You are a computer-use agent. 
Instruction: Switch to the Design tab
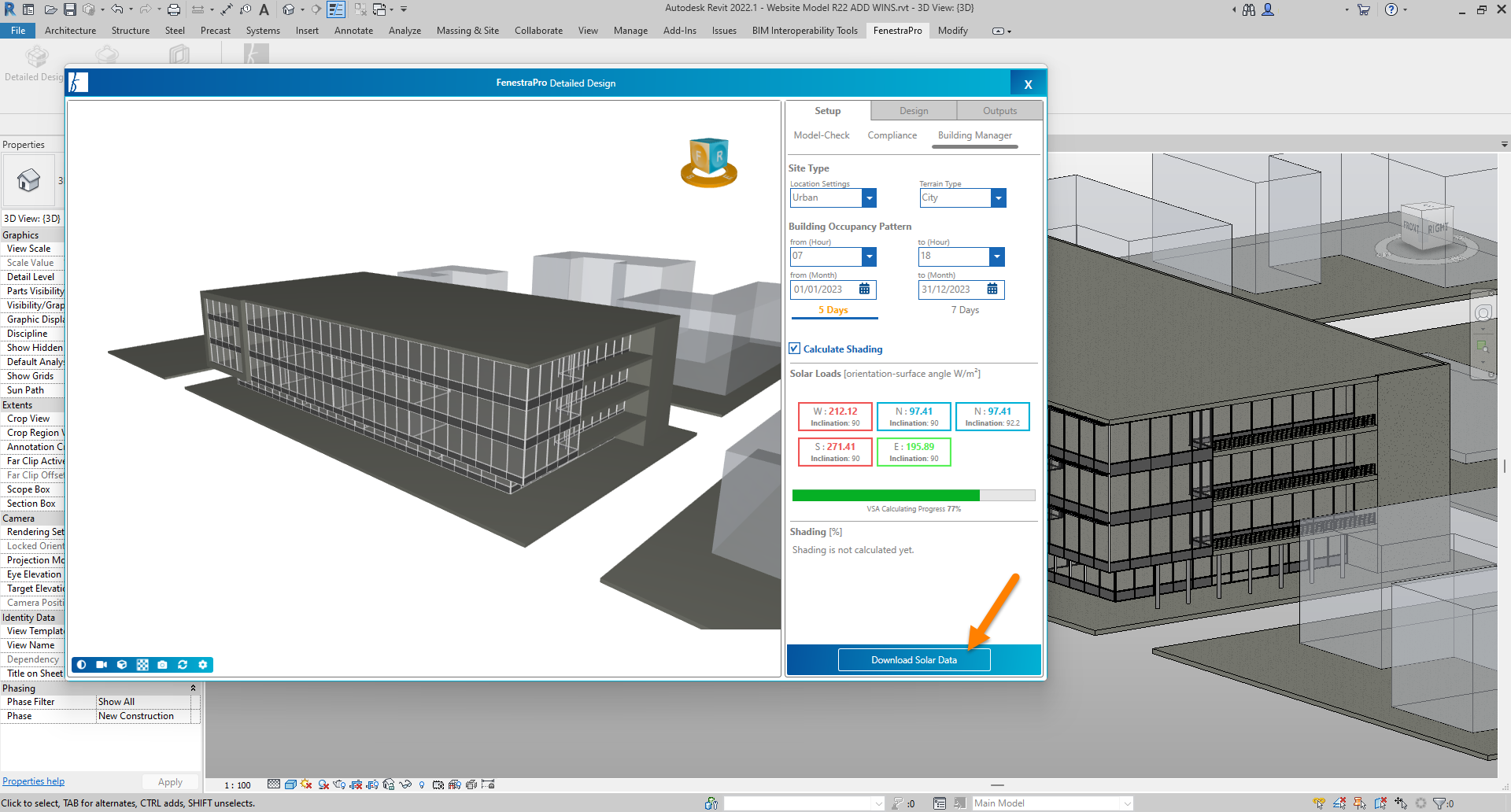pos(914,111)
